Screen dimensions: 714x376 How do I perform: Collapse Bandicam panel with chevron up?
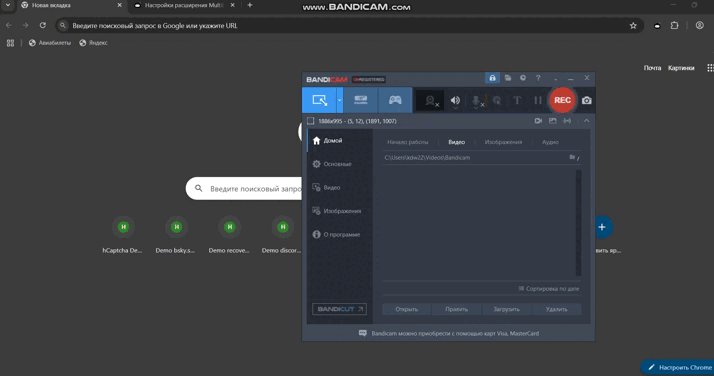tap(586, 121)
